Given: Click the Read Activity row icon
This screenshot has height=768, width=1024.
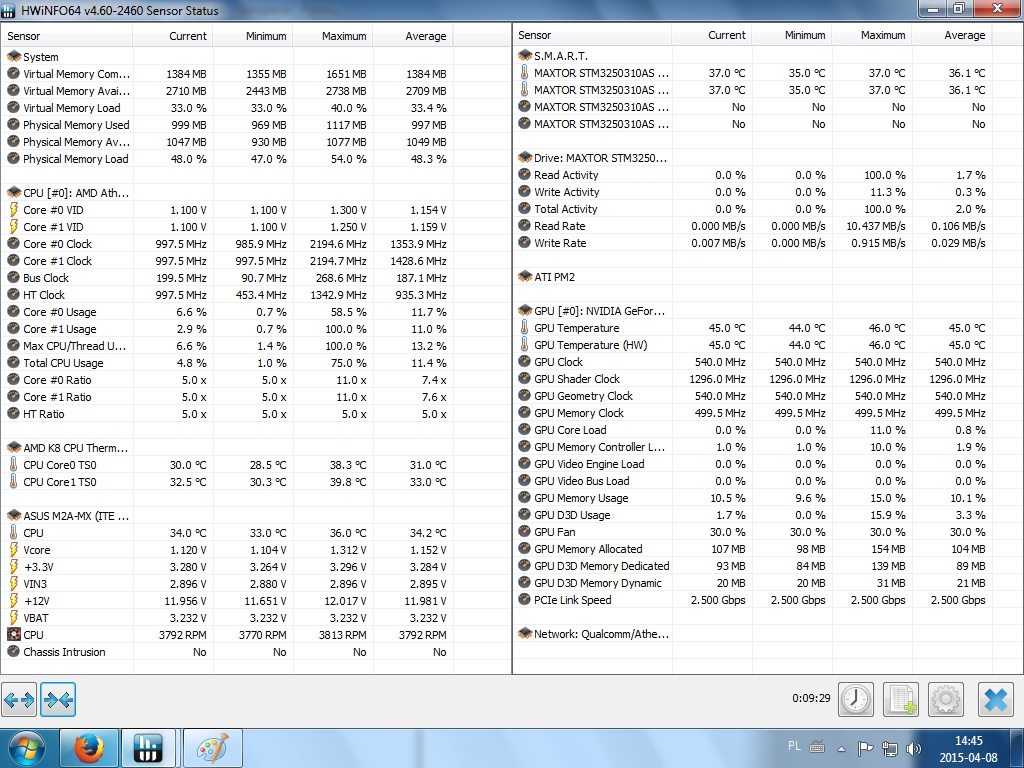Looking at the screenshot, I should (x=525, y=174).
